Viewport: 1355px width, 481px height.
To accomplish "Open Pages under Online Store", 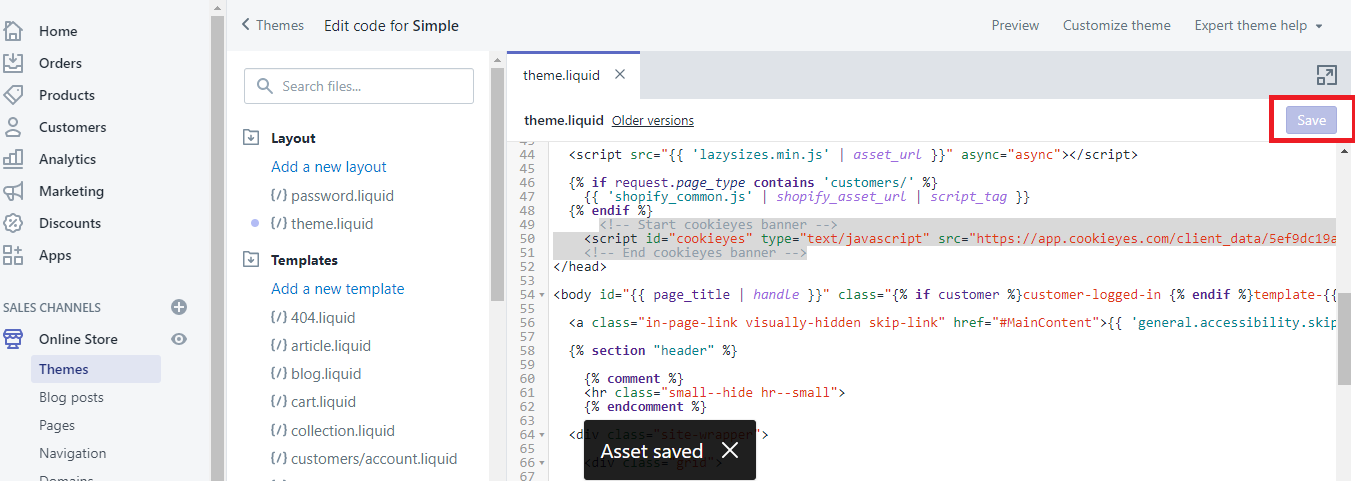I will 57,425.
